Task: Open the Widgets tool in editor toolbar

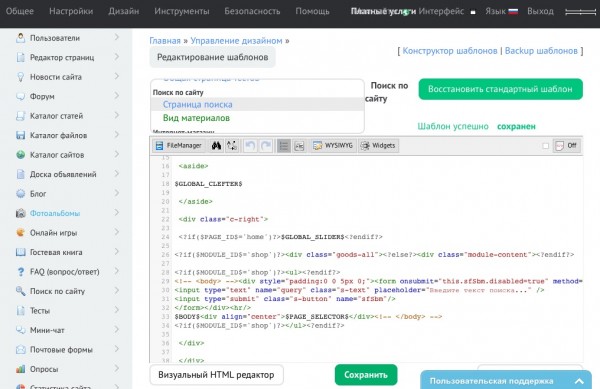Action: point(378,146)
